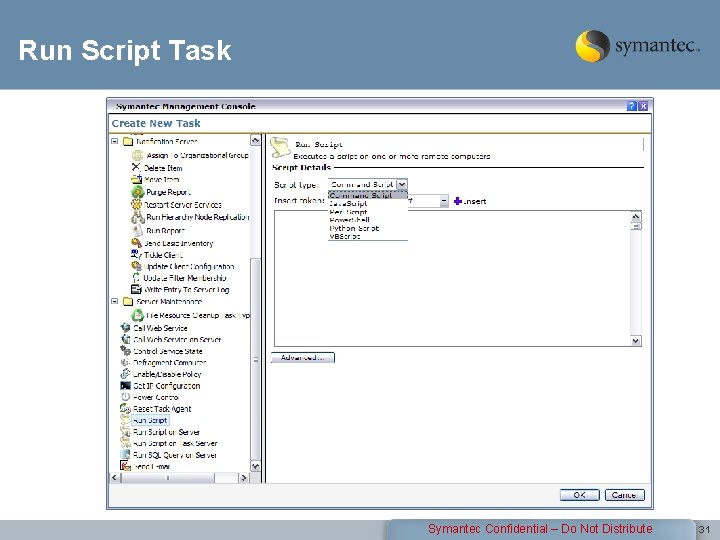The image size is (720, 540).
Task: Click the Send Email icon
Action: click(x=125, y=466)
